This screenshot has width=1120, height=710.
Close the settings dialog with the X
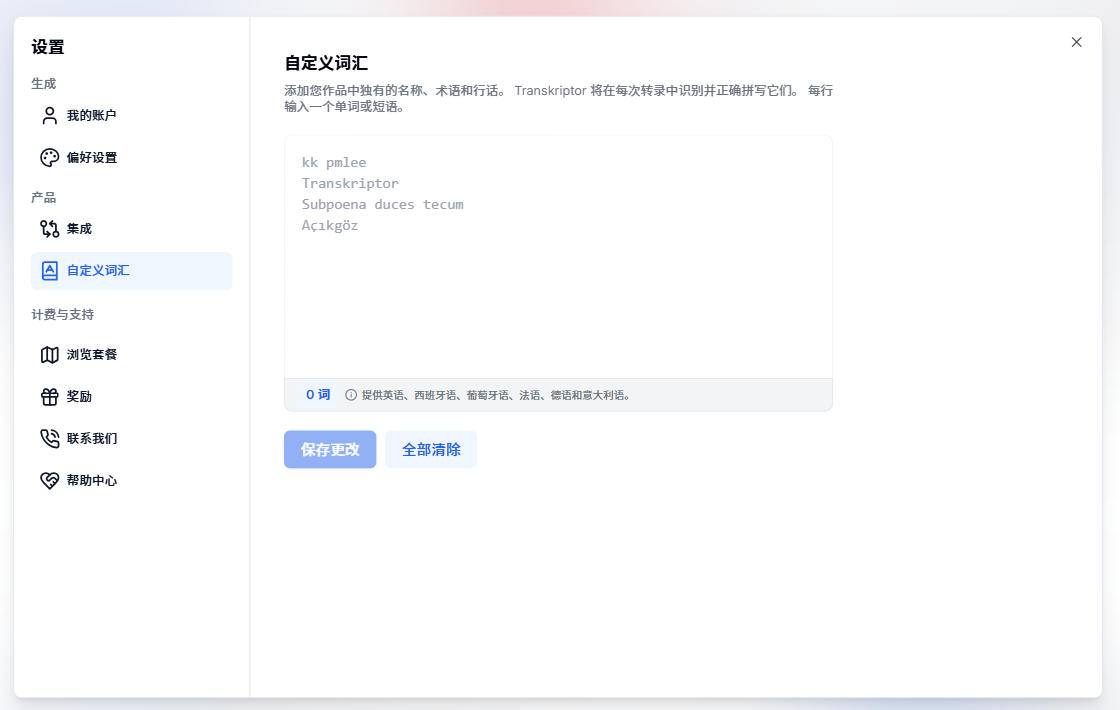1076,42
